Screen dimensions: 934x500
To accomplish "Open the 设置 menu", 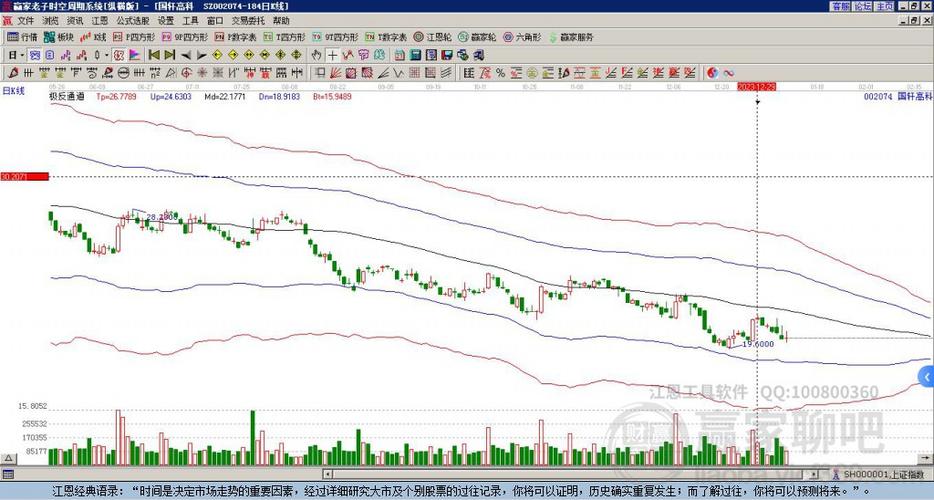I will point(166,21).
